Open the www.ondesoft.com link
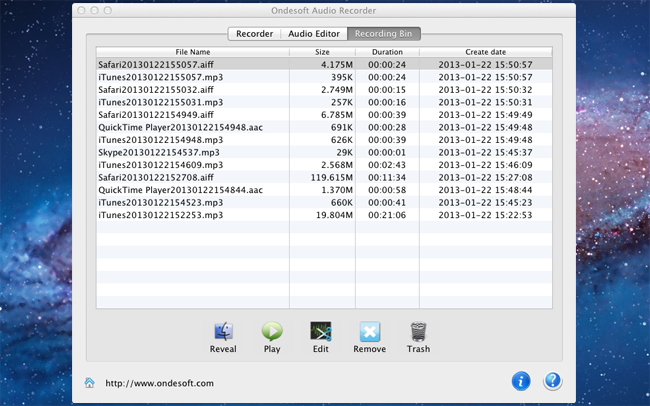The height and width of the screenshot is (406, 650). coord(159,383)
